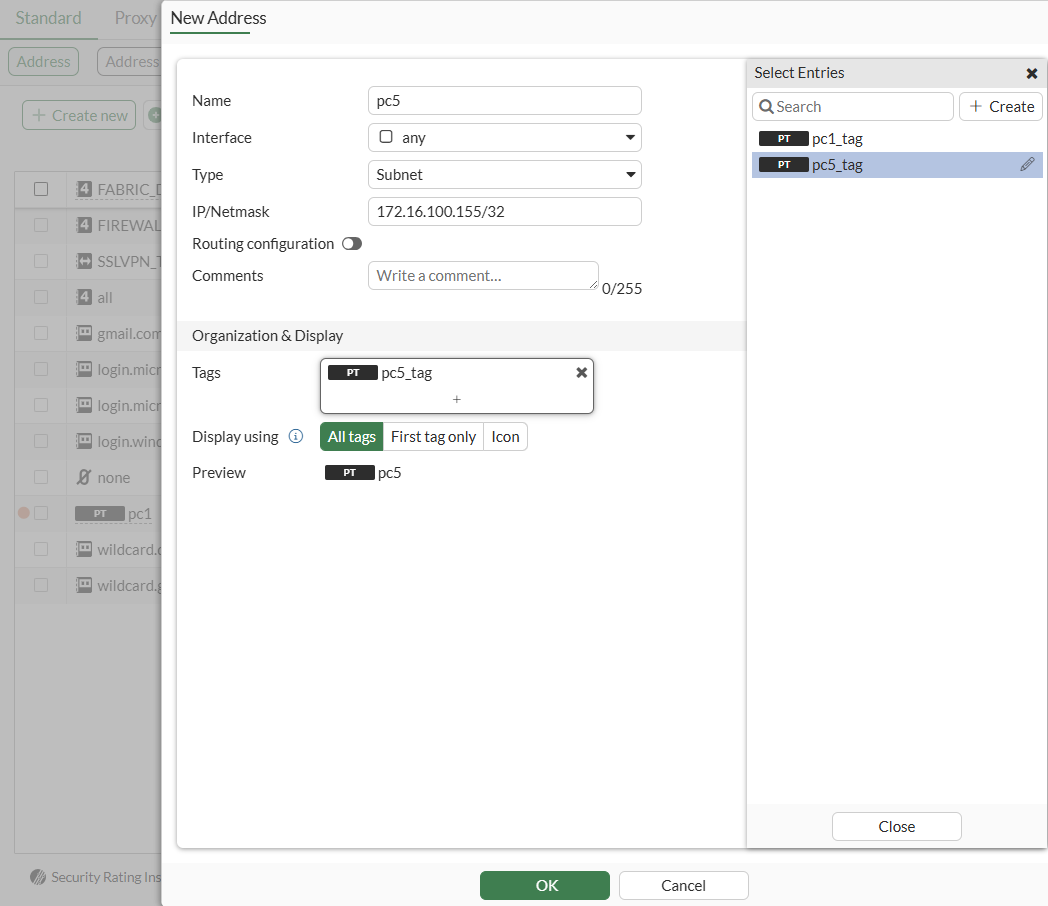The height and width of the screenshot is (906, 1048).
Task: Remove pc5_tag from Tags field
Action: tap(581, 372)
